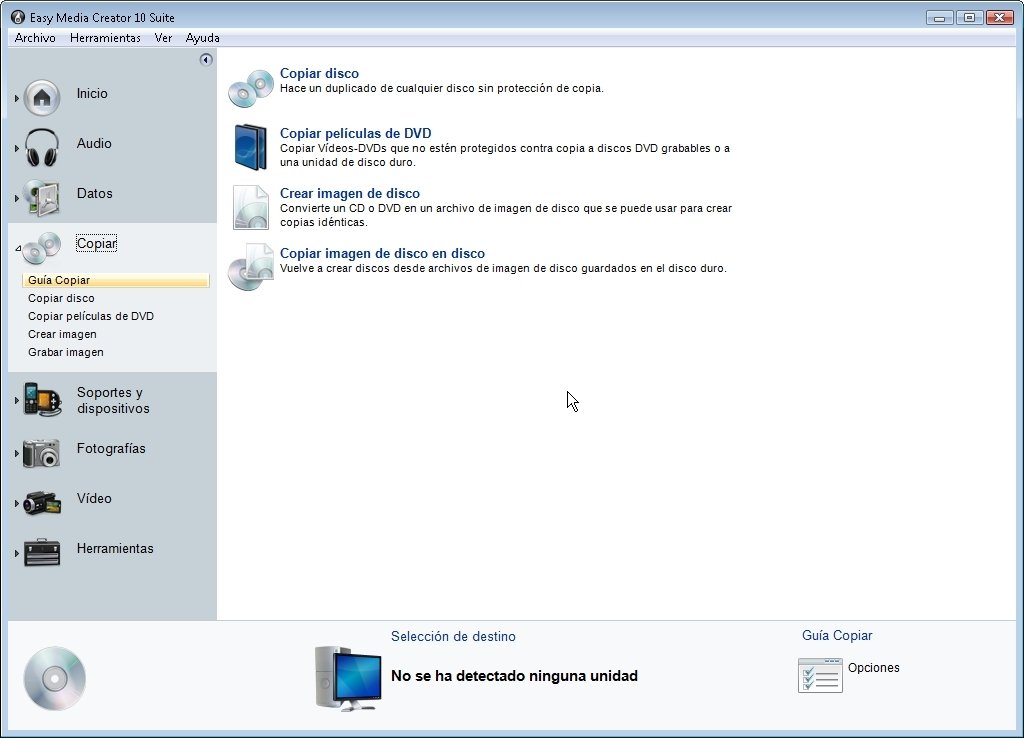Select Grabar imagen in sidebar
1024x738 pixels.
[65, 352]
